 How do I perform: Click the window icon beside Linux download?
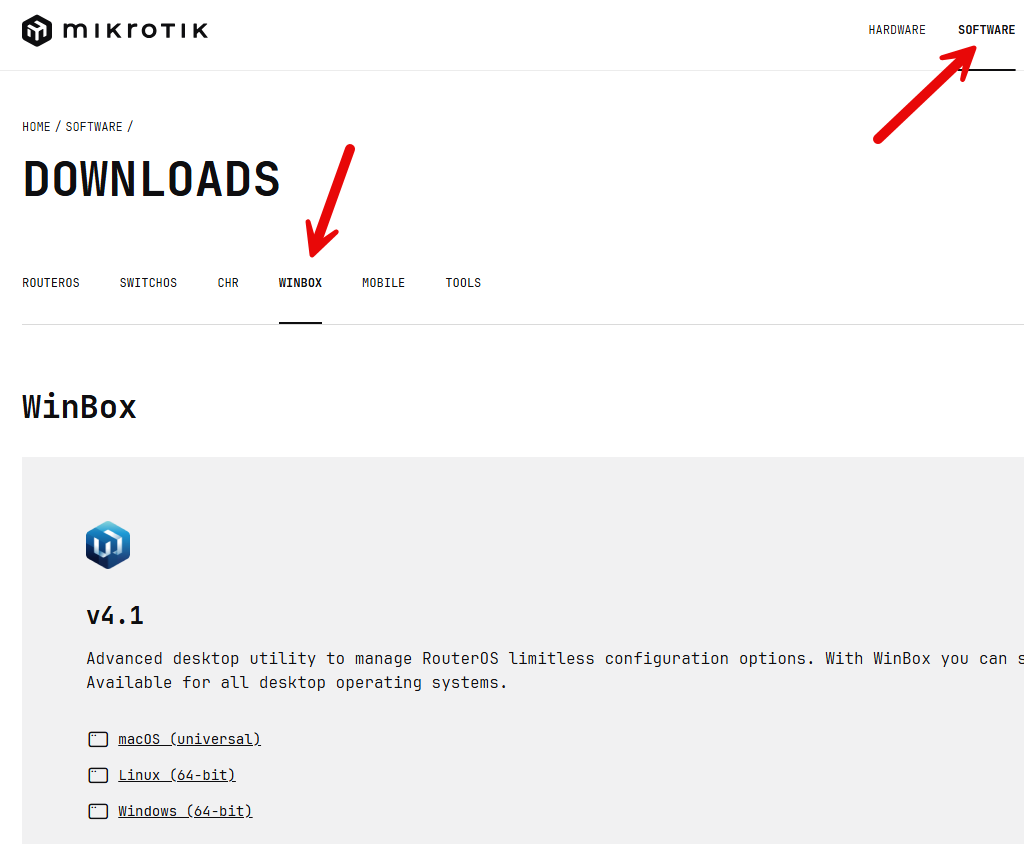98,776
